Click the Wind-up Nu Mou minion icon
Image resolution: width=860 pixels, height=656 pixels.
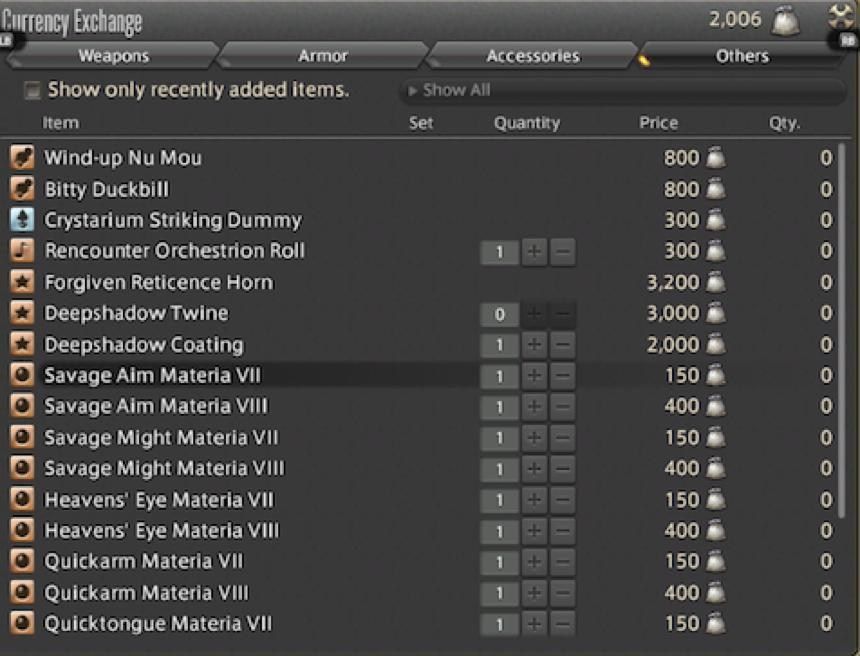coord(22,158)
